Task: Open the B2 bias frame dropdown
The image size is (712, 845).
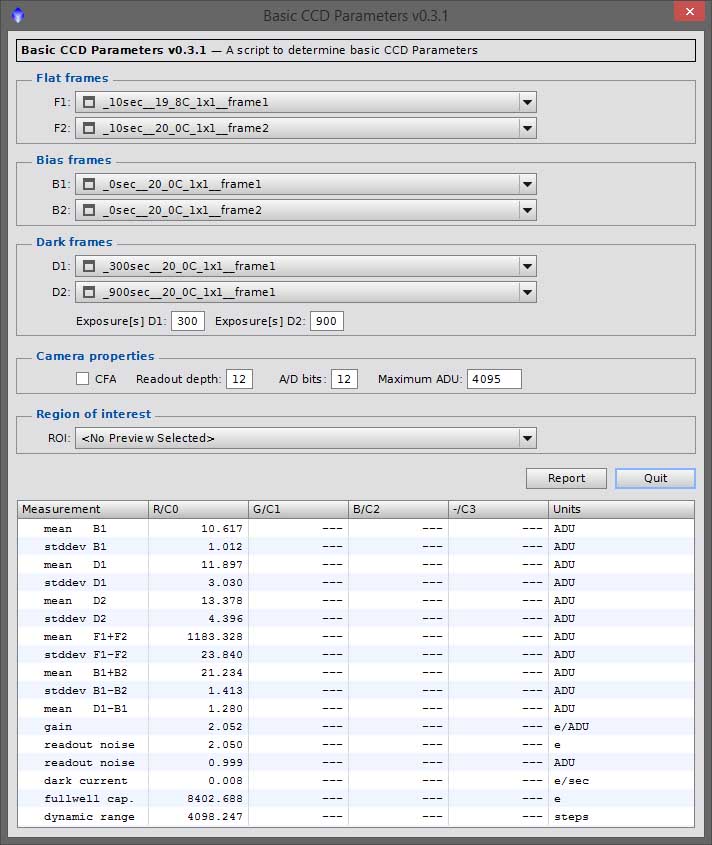Action: click(527, 210)
